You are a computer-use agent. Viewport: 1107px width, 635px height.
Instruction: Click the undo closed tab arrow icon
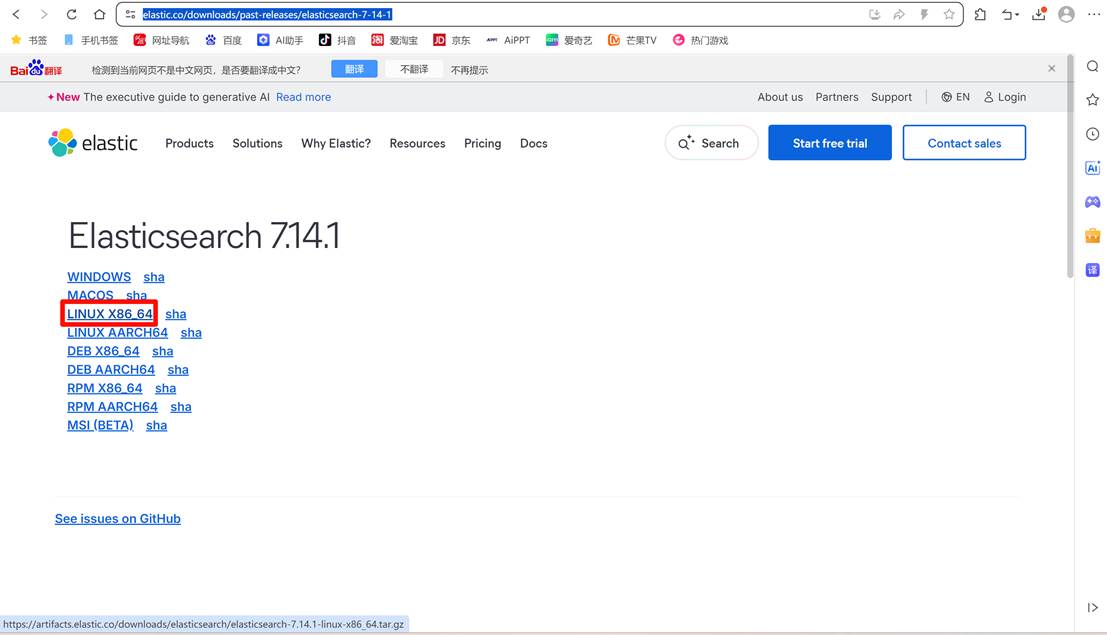1007,14
